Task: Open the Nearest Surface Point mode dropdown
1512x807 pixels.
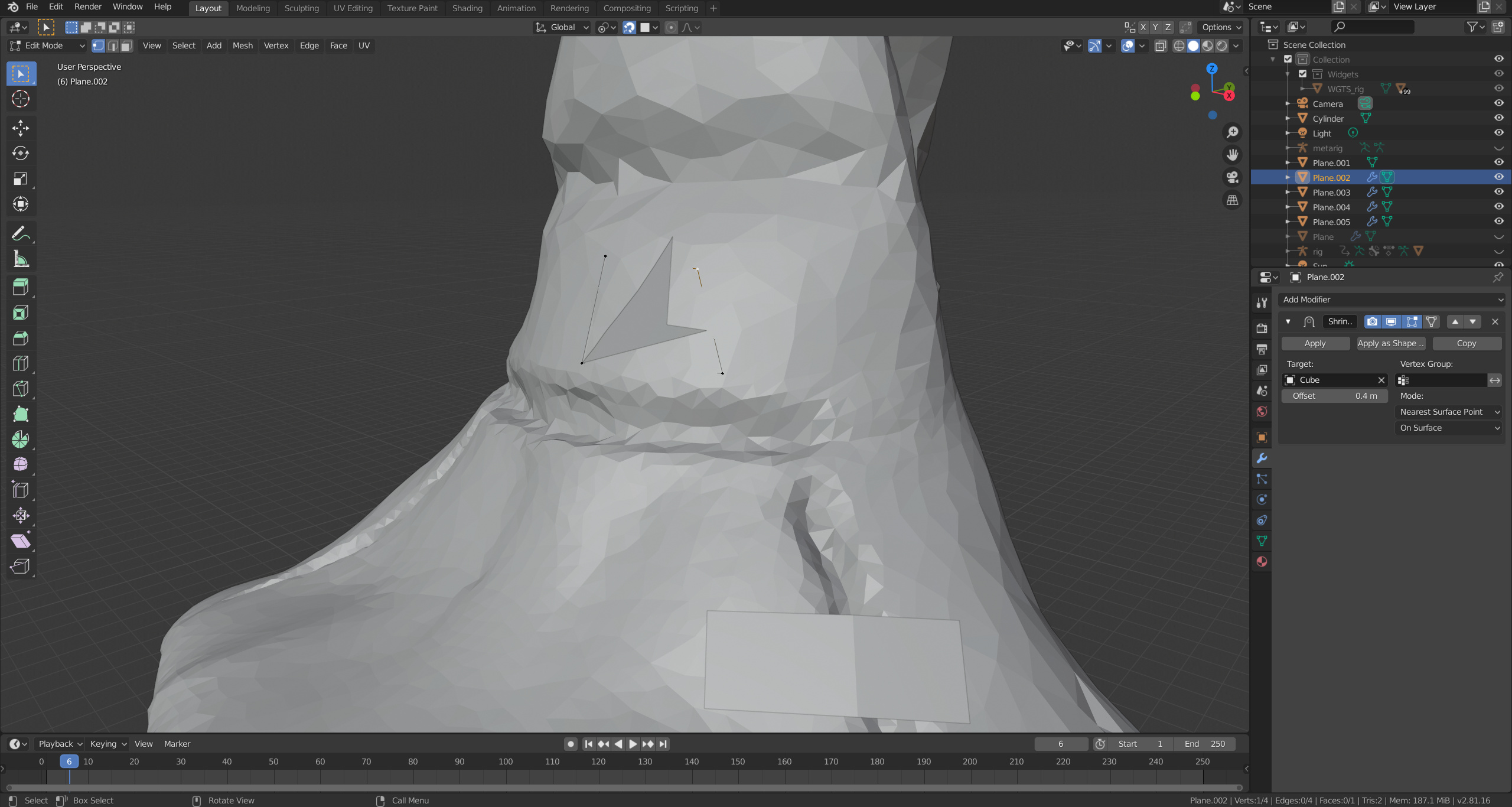Action: pos(1449,412)
